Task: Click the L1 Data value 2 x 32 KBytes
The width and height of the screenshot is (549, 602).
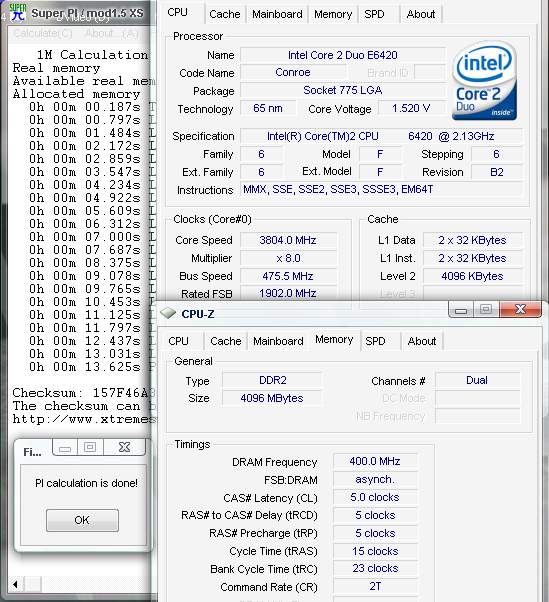Action: coord(472,240)
